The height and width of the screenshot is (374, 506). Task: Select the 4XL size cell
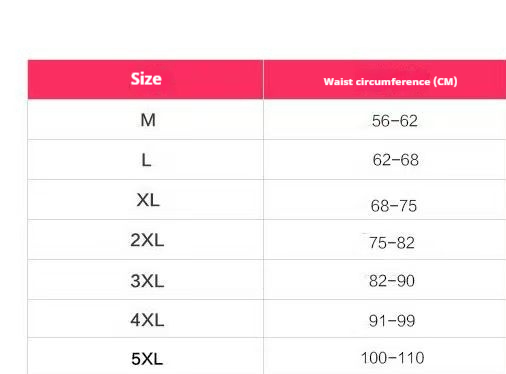(x=147, y=320)
